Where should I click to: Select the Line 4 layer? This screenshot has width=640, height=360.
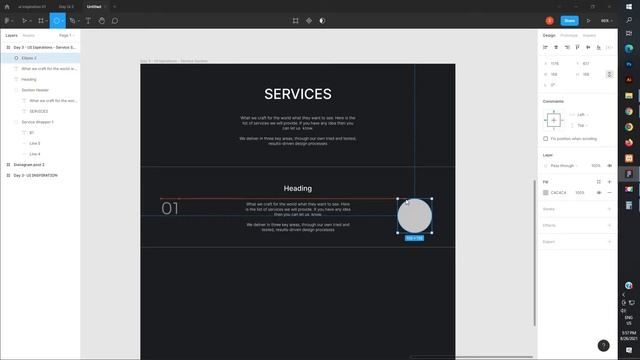coord(41,154)
